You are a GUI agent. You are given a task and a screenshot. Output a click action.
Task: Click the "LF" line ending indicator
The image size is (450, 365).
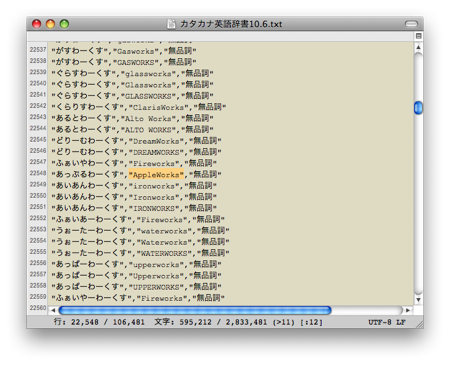click(401, 322)
